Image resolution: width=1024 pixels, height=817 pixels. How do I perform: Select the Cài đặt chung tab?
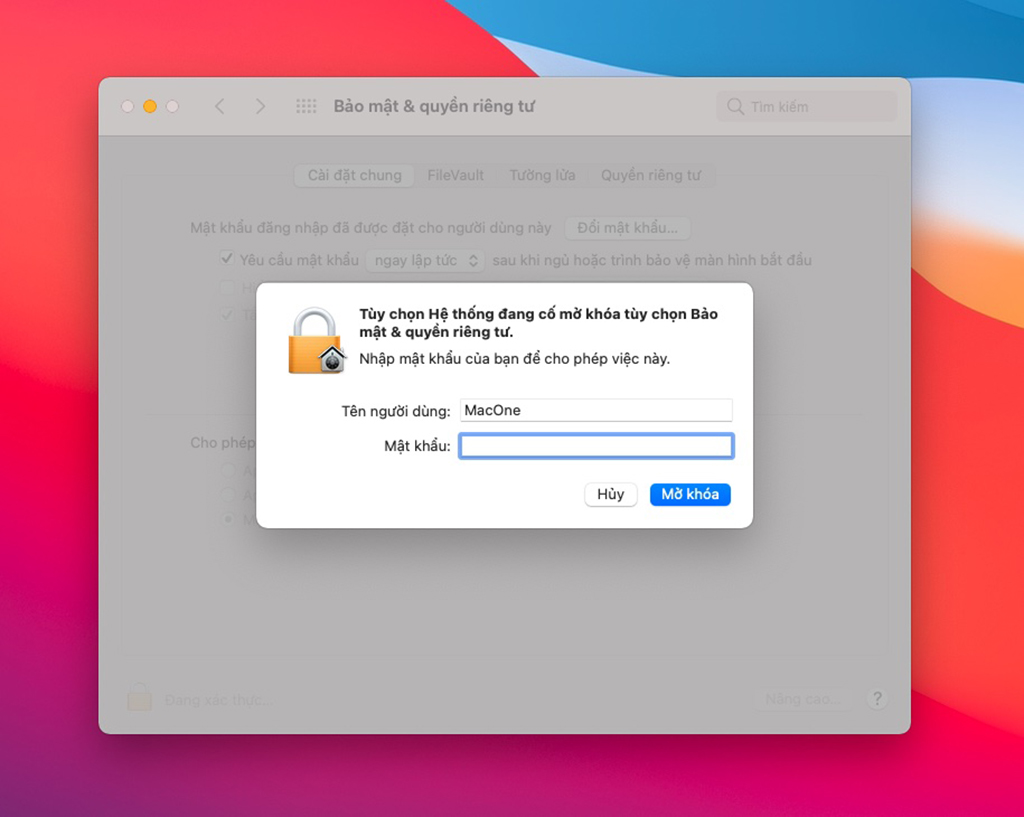click(x=355, y=176)
